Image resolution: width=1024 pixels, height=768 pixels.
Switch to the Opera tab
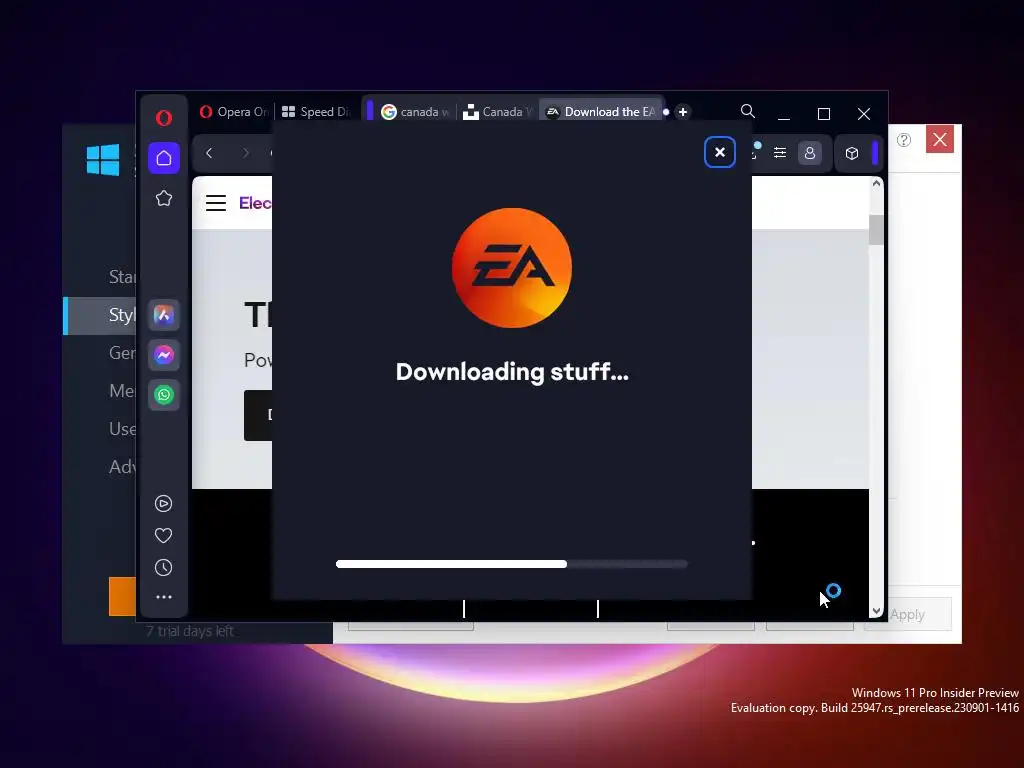[x=233, y=112]
